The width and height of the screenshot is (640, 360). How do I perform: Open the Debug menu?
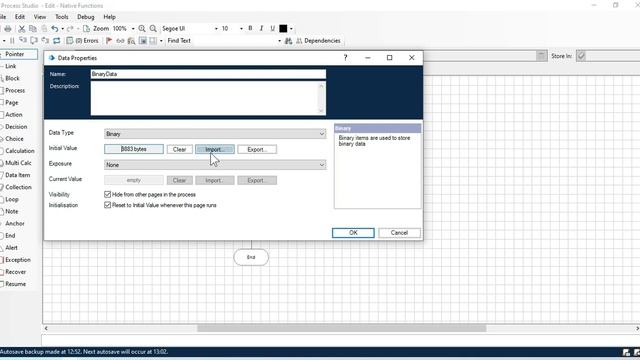click(86, 17)
